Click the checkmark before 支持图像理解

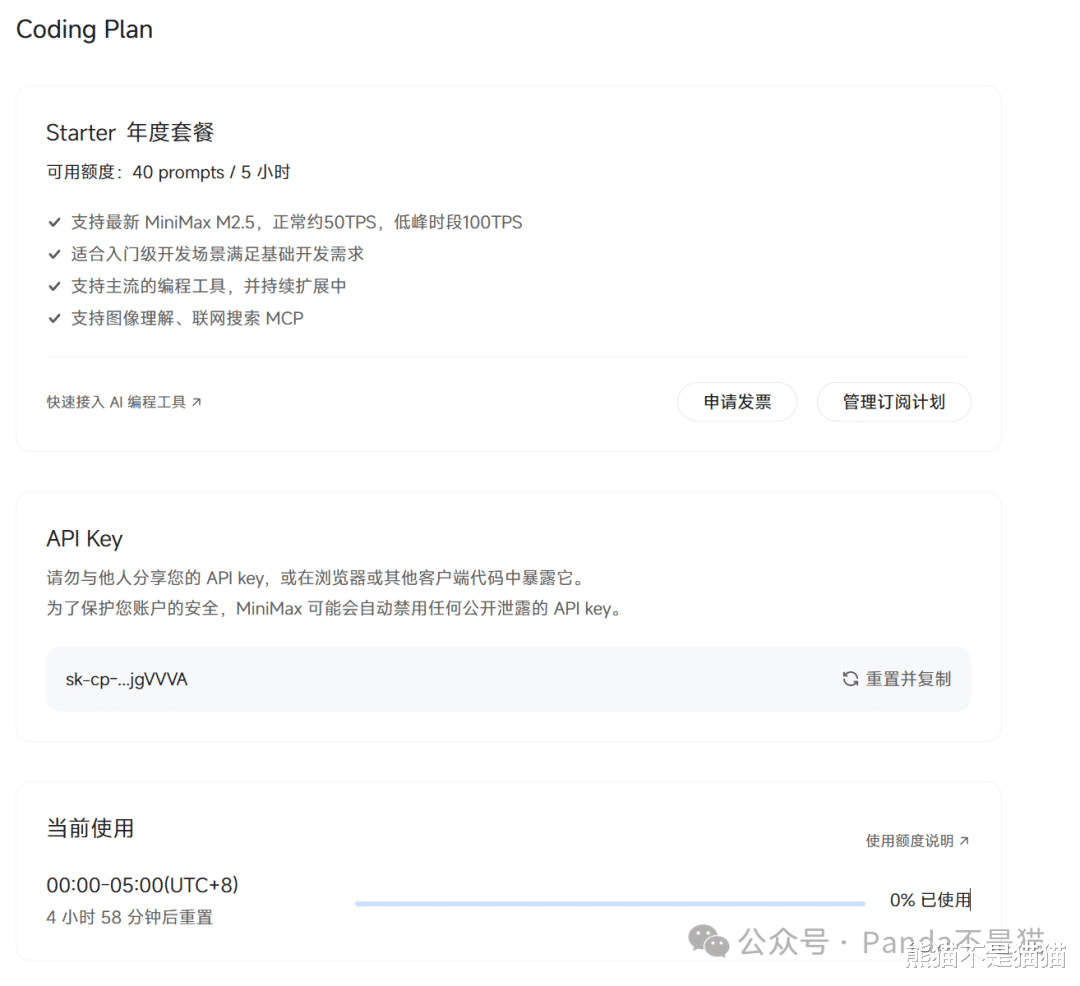coord(54,318)
